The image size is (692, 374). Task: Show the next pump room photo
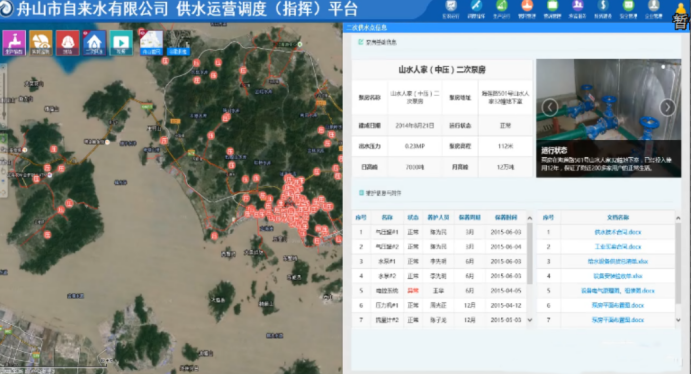[667, 107]
